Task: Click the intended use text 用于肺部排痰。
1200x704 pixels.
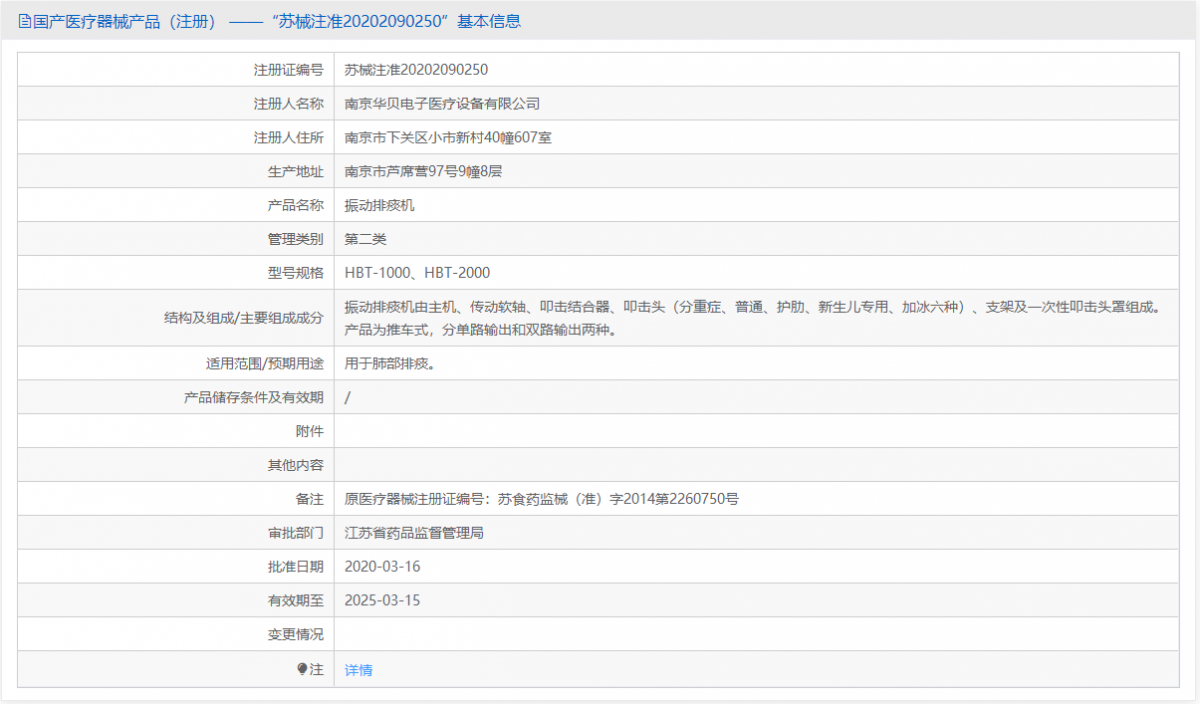Action: click(390, 364)
